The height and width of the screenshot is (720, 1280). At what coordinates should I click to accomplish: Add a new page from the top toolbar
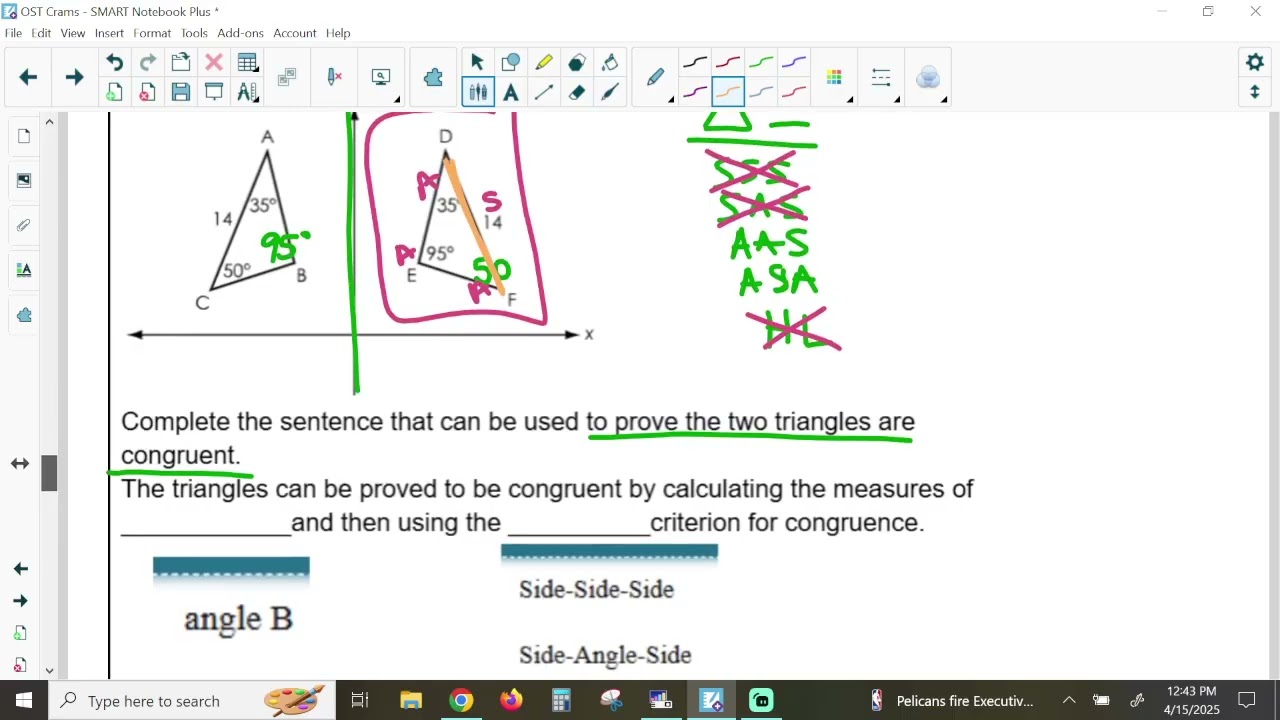(x=114, y=93)
